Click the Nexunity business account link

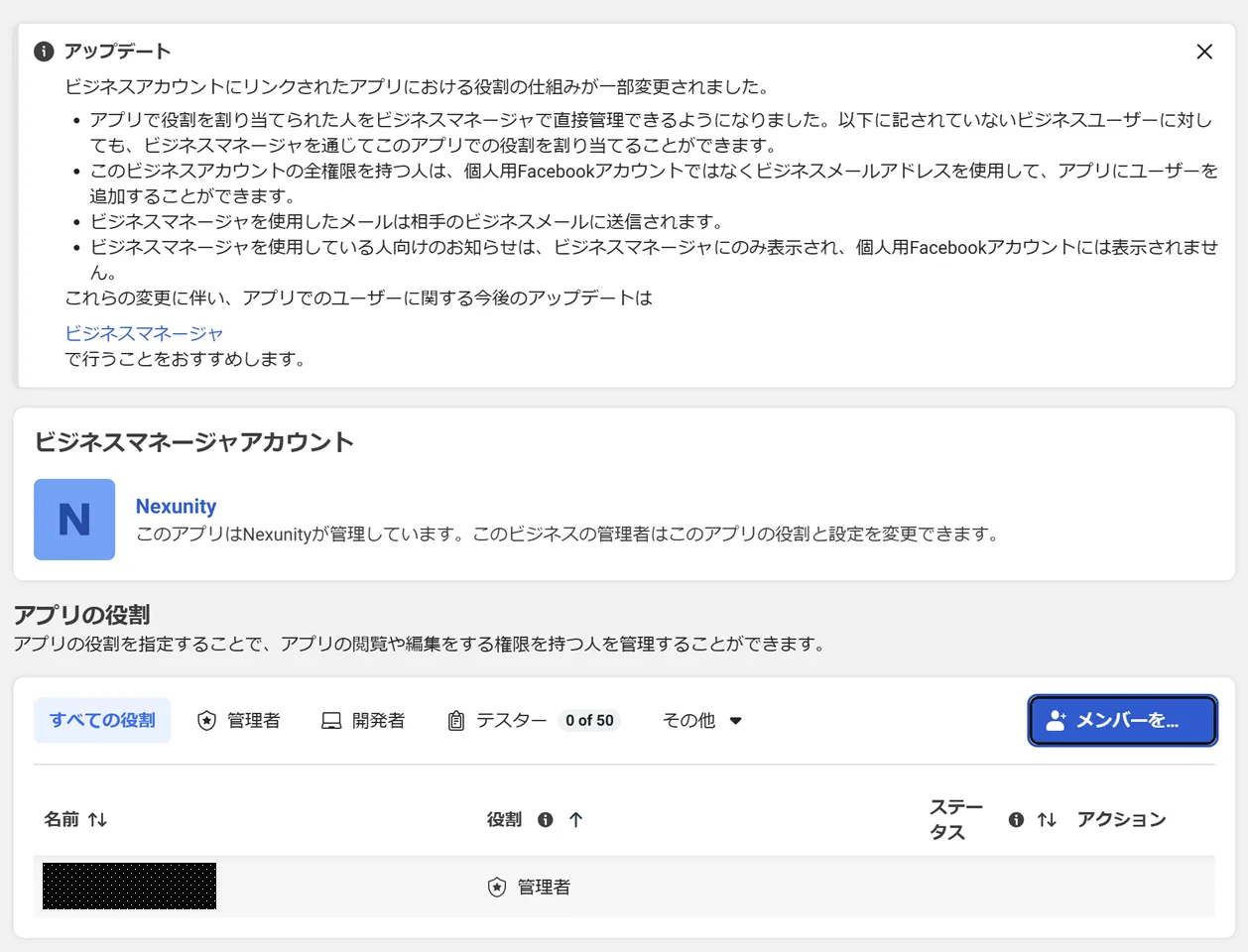click(176, 506)
